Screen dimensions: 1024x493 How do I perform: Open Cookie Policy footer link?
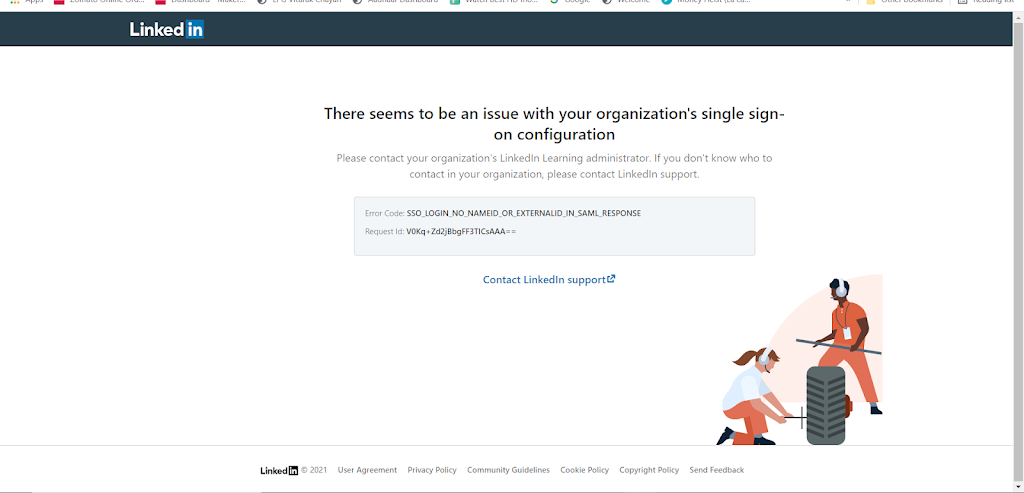(x=584, y=470)
